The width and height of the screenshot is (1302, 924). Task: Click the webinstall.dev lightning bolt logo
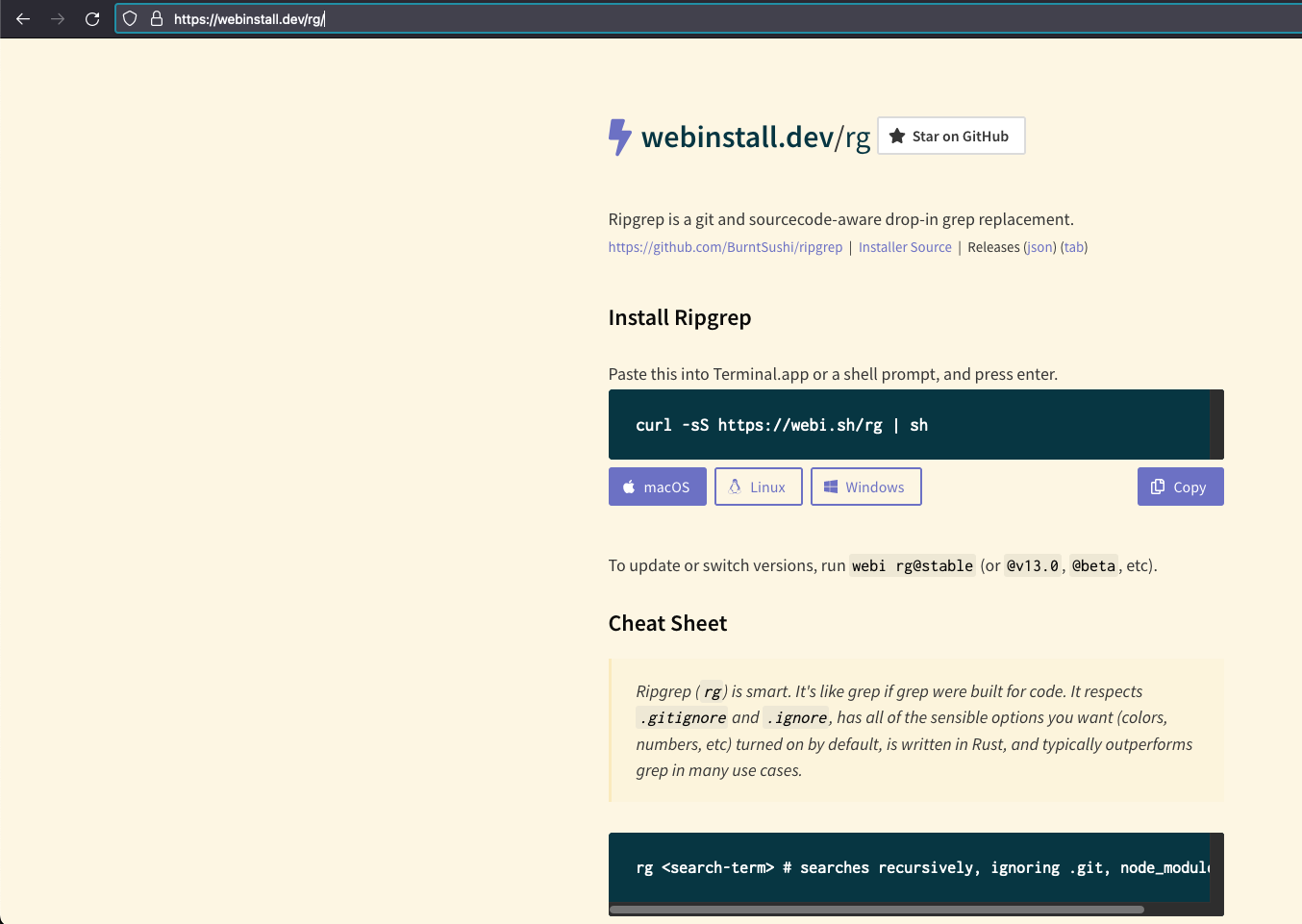tap(620, 137)
